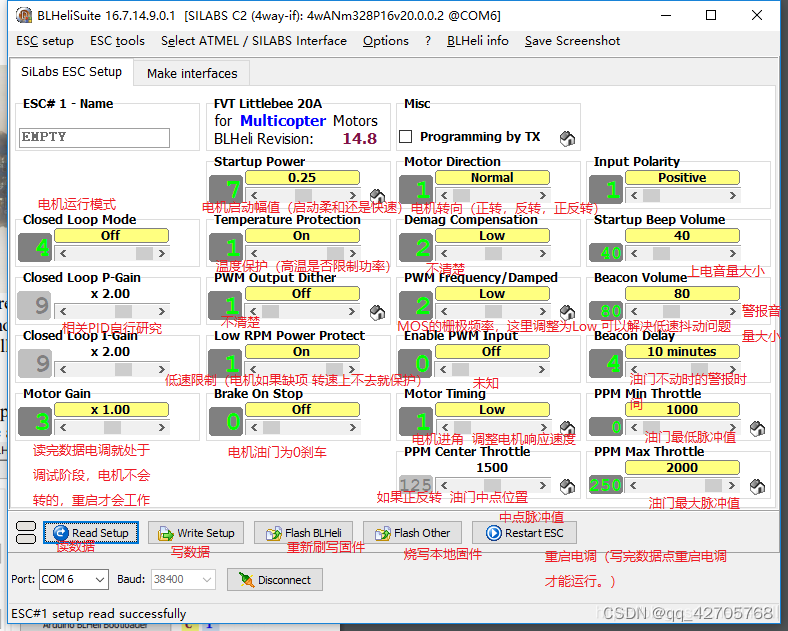Click the Beacon Delay value 10 minutes

[x=682, y=351]
